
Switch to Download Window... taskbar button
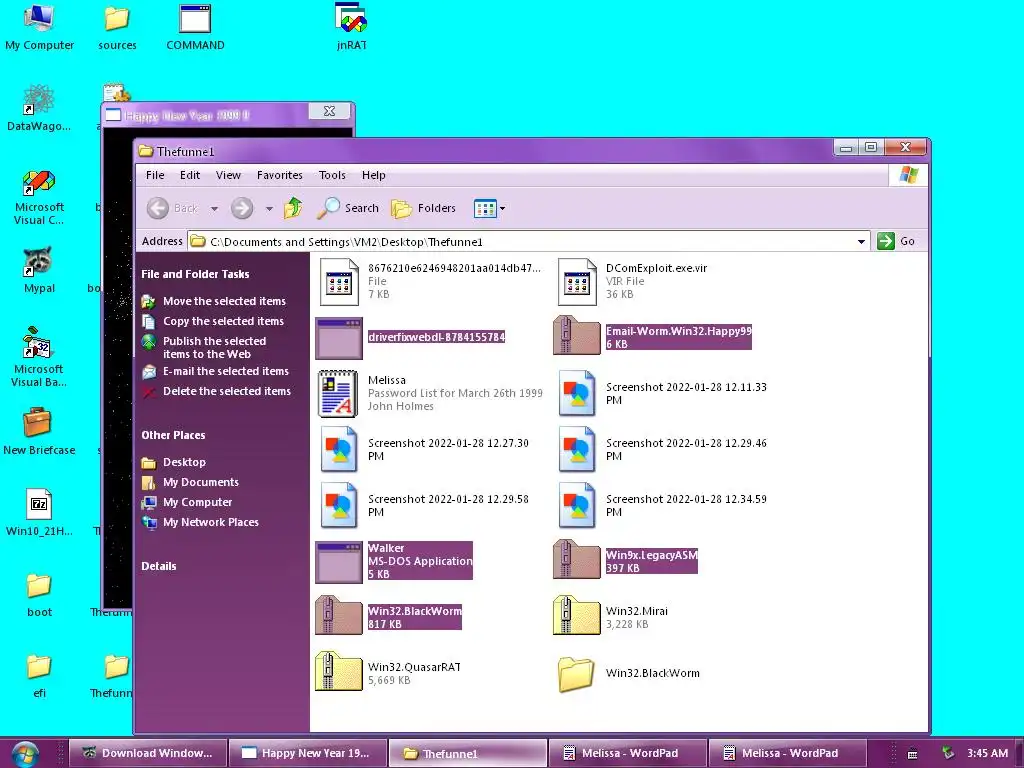(148, 753)
